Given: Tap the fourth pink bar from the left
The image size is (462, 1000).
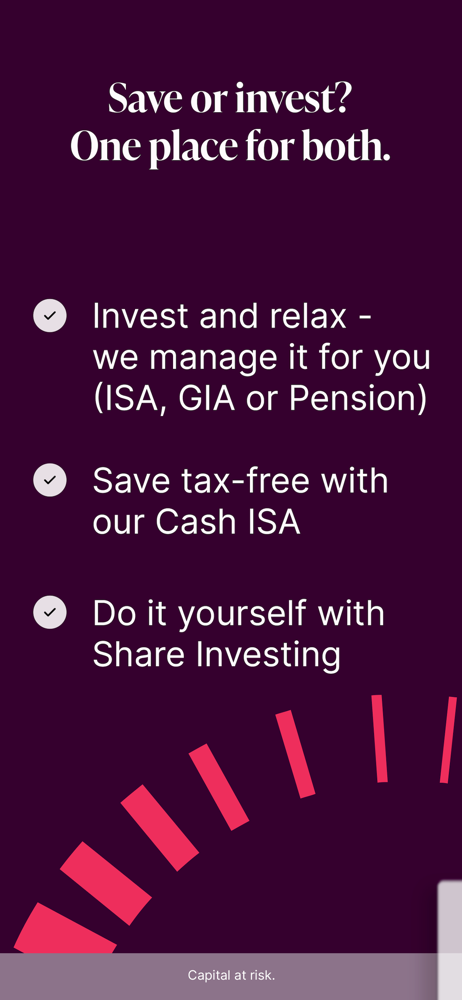Looking at the screenshot, I should click(219, 787).
